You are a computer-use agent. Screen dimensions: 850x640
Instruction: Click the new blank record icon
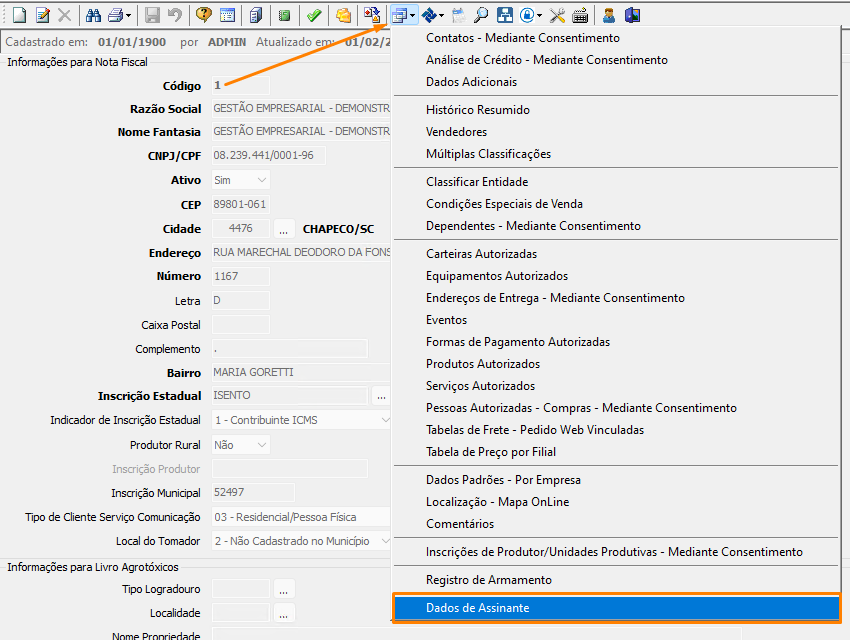point(18,15)
